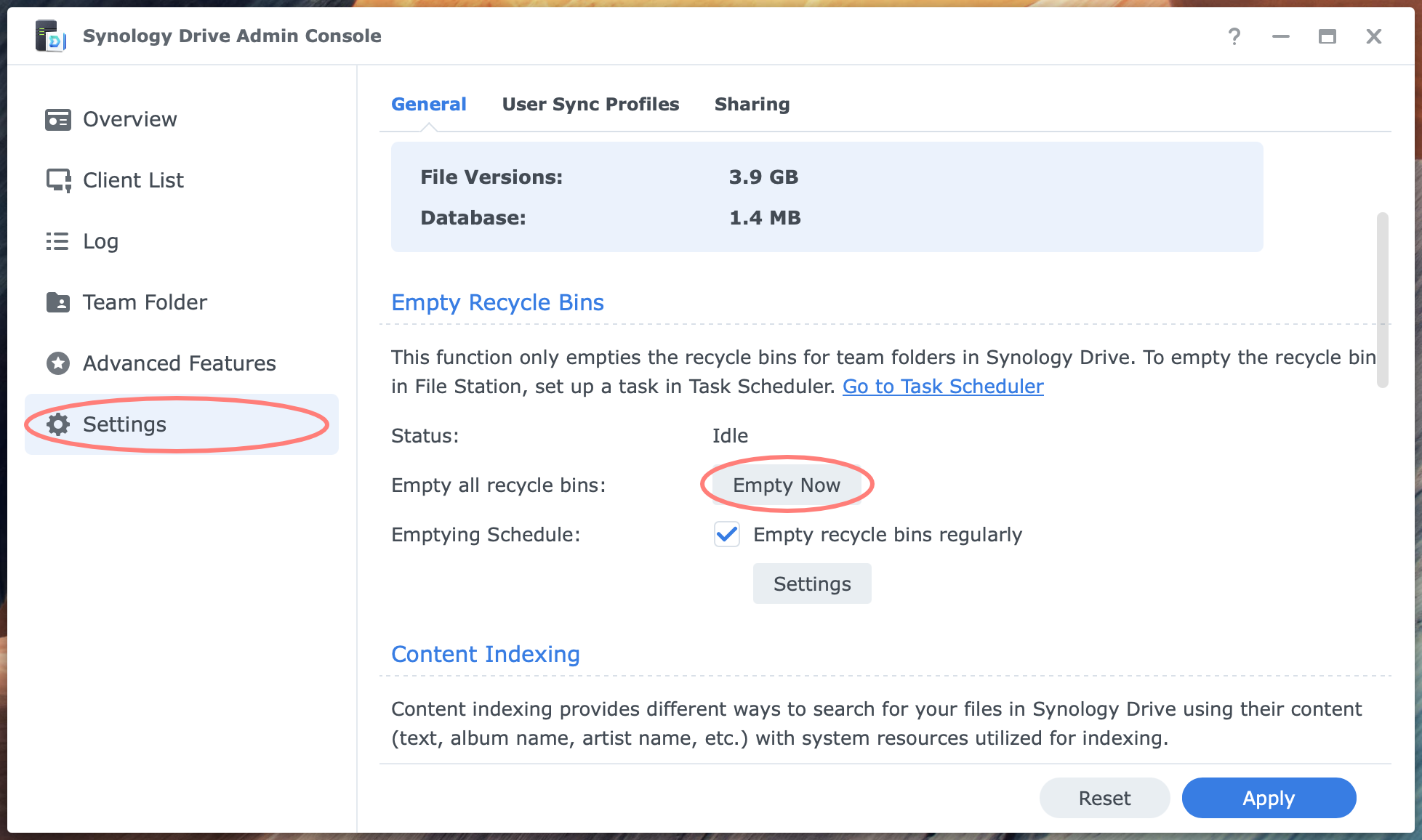The height and width of the screenshot is (840, 1422).
Task: Click the Content Indexing heading
Action: pos(485,654)
